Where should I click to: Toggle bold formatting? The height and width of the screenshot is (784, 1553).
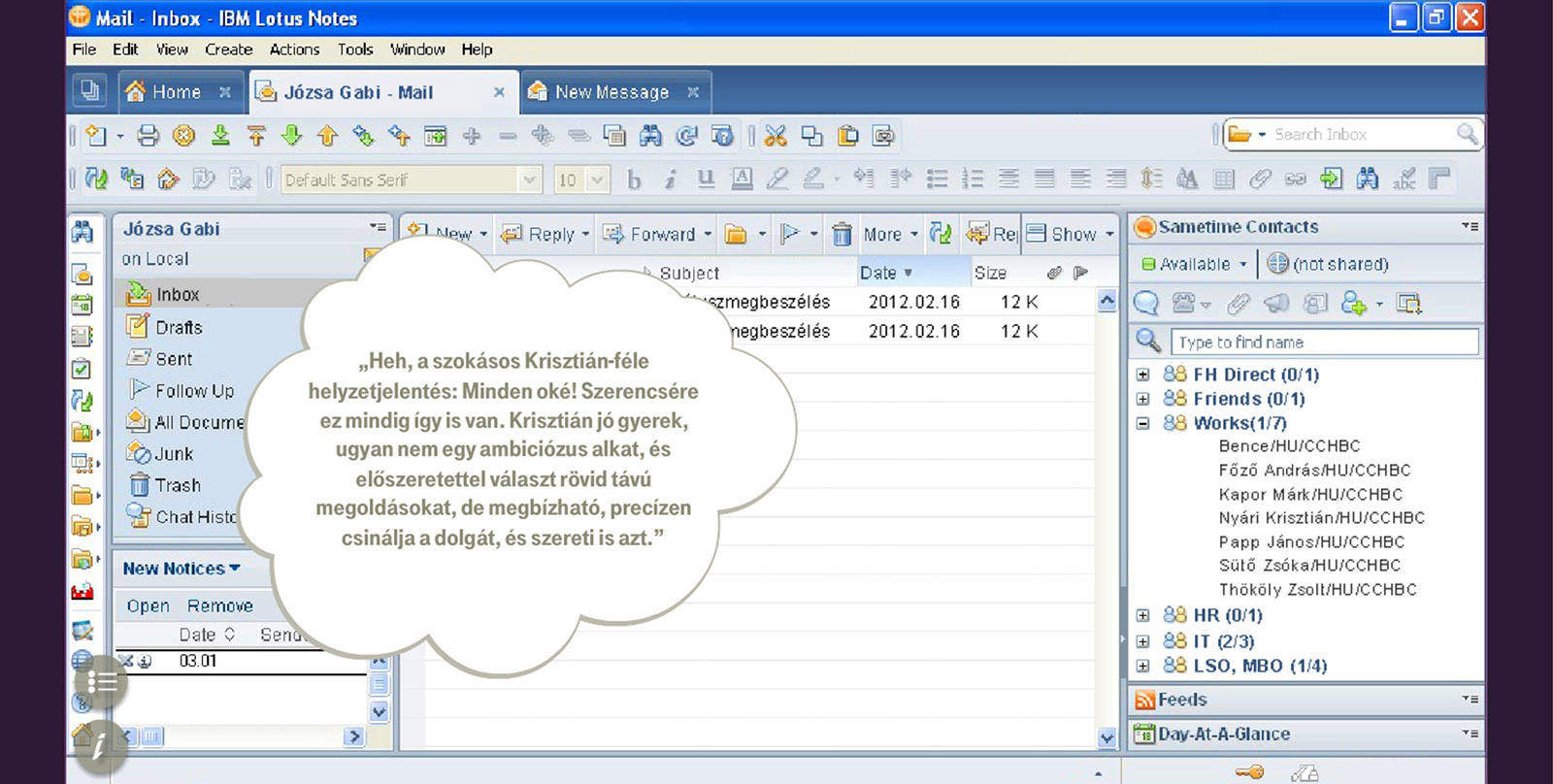point(634,180)
